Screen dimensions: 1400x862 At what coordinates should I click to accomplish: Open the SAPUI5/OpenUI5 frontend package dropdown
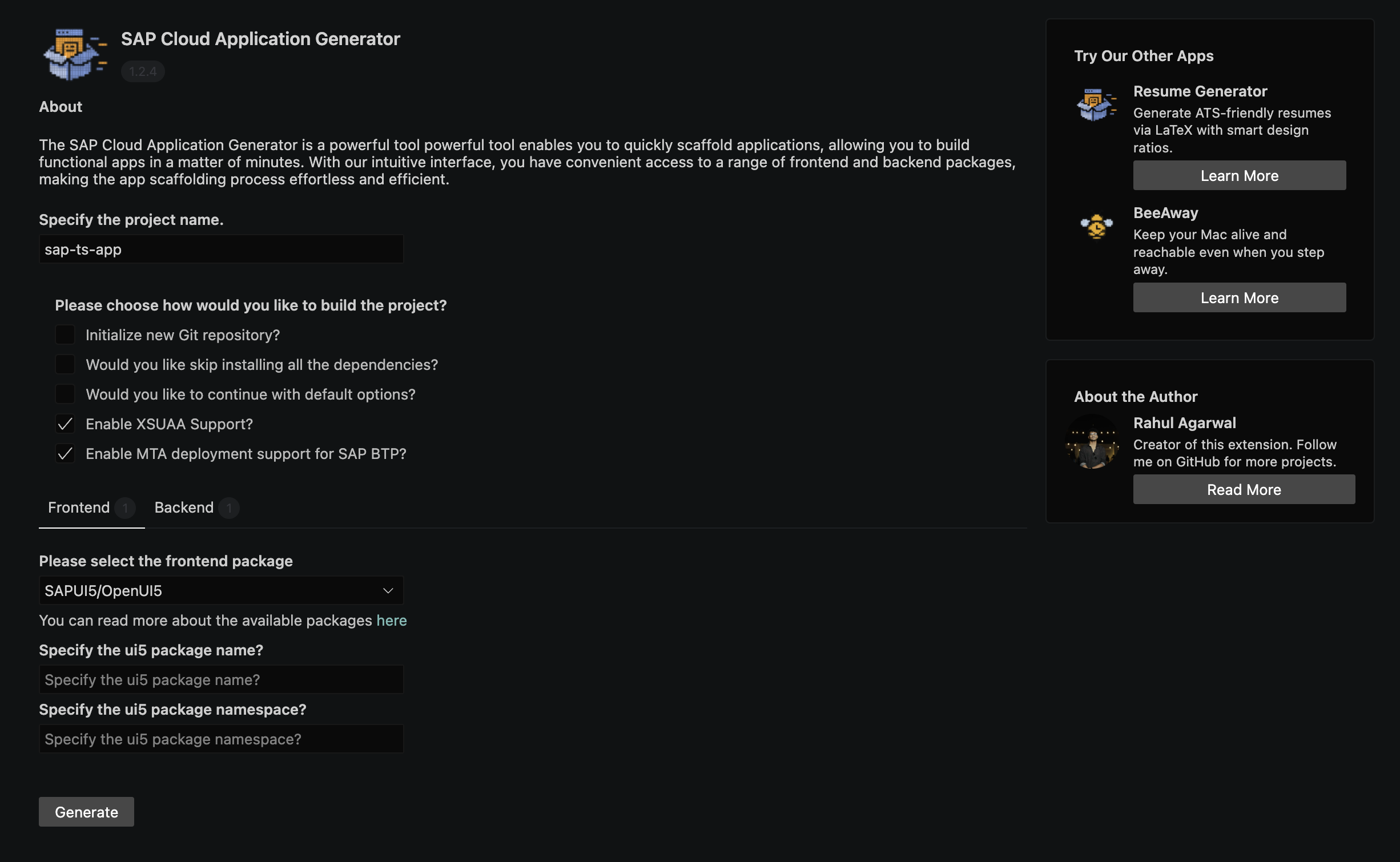click(221, 590)
